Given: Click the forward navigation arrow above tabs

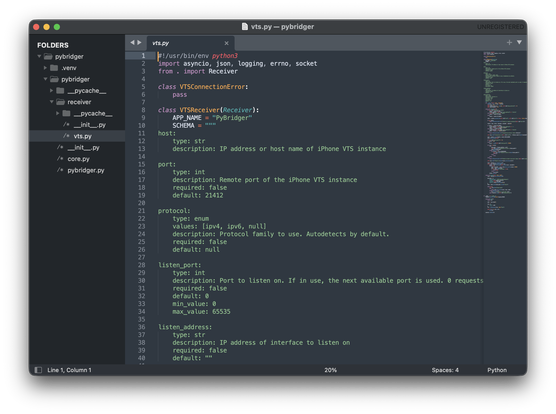Looking at the screenshot, I should click(x=139, y=43).
